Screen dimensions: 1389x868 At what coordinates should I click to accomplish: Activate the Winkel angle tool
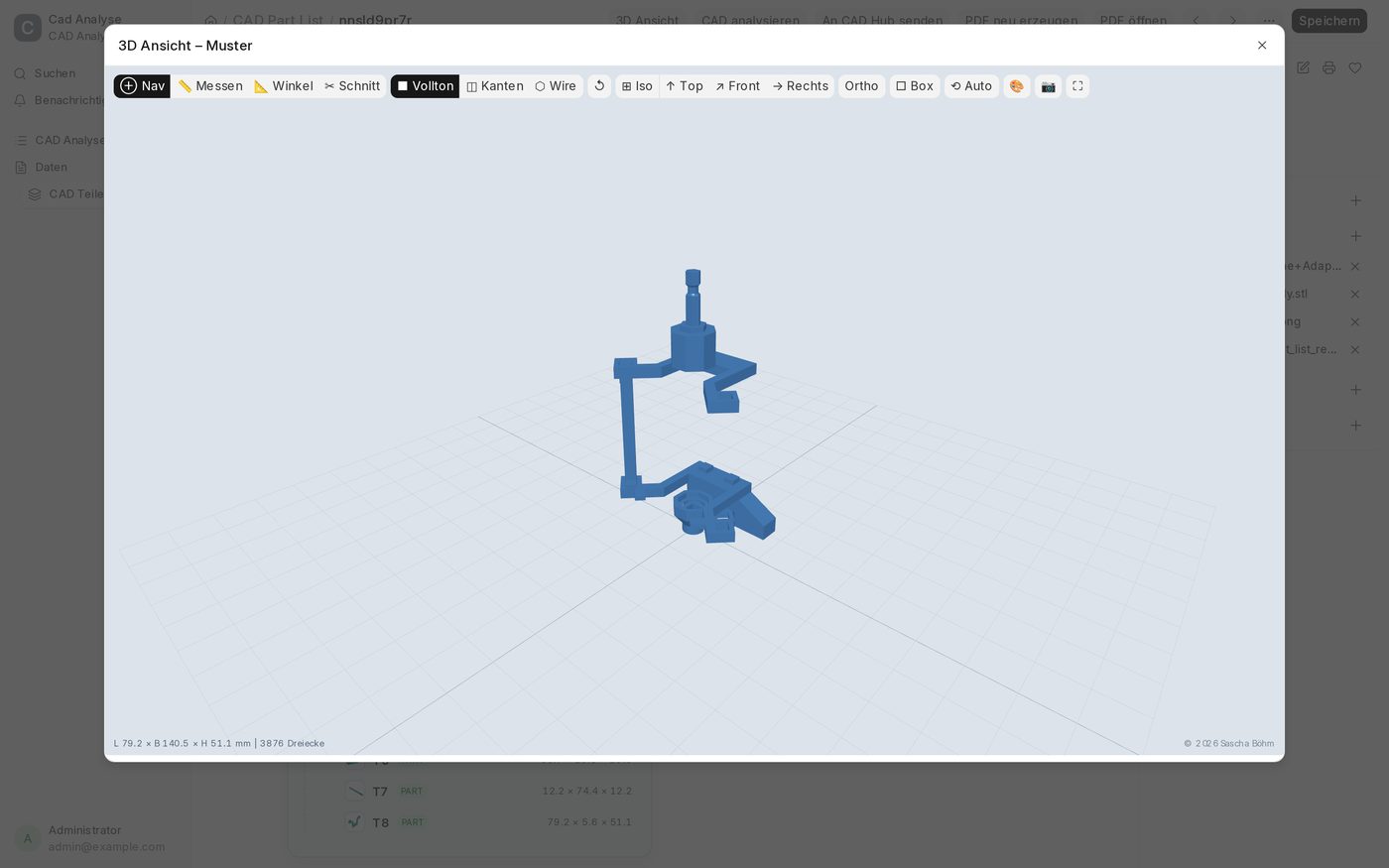284,86
